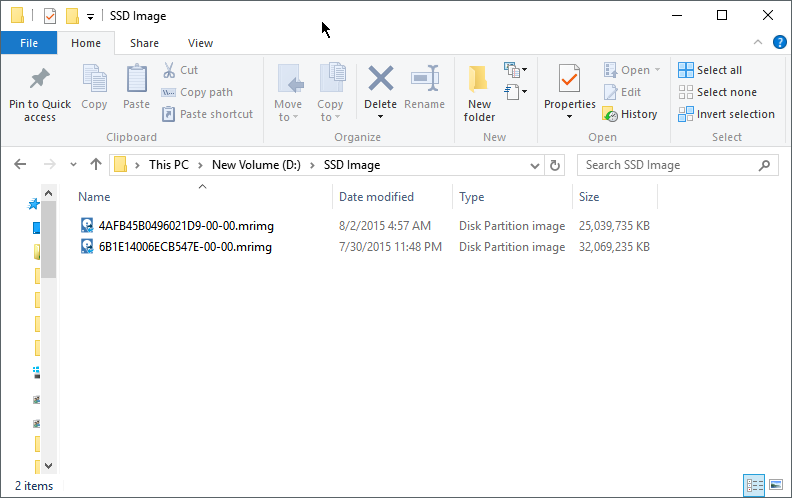Screen dimensions: 792x498
Task: Click the Pin to Quick access icon
Action: (x=40, y=80)
